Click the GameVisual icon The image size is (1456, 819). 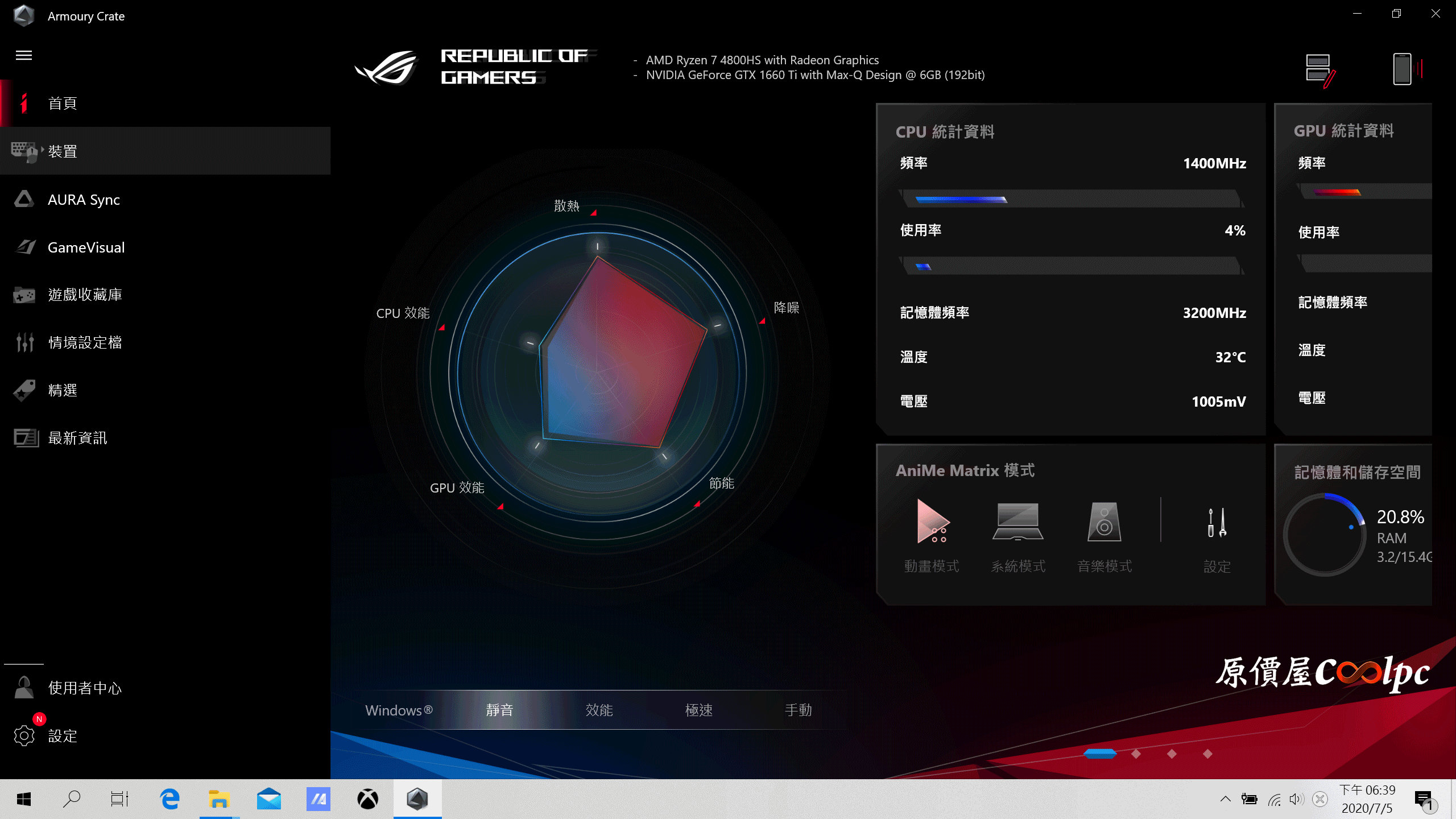click(x=25, y=247)
